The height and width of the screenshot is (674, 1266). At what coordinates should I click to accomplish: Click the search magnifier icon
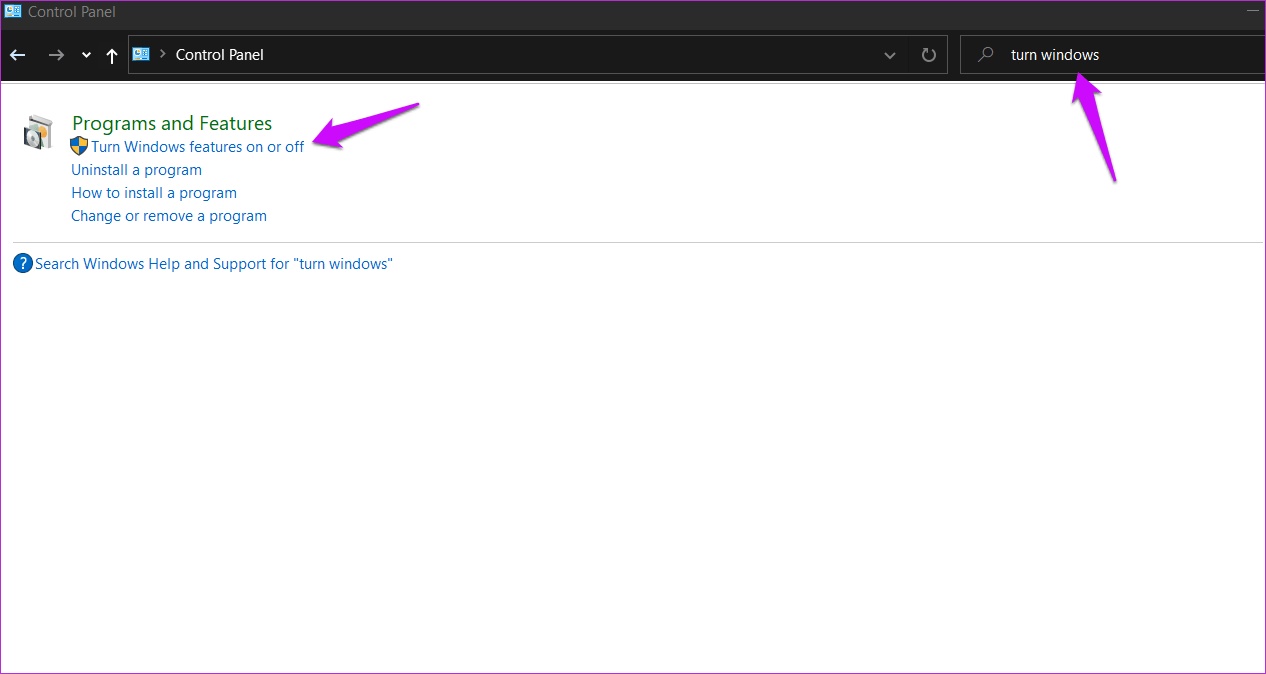(x=986, y=55)
